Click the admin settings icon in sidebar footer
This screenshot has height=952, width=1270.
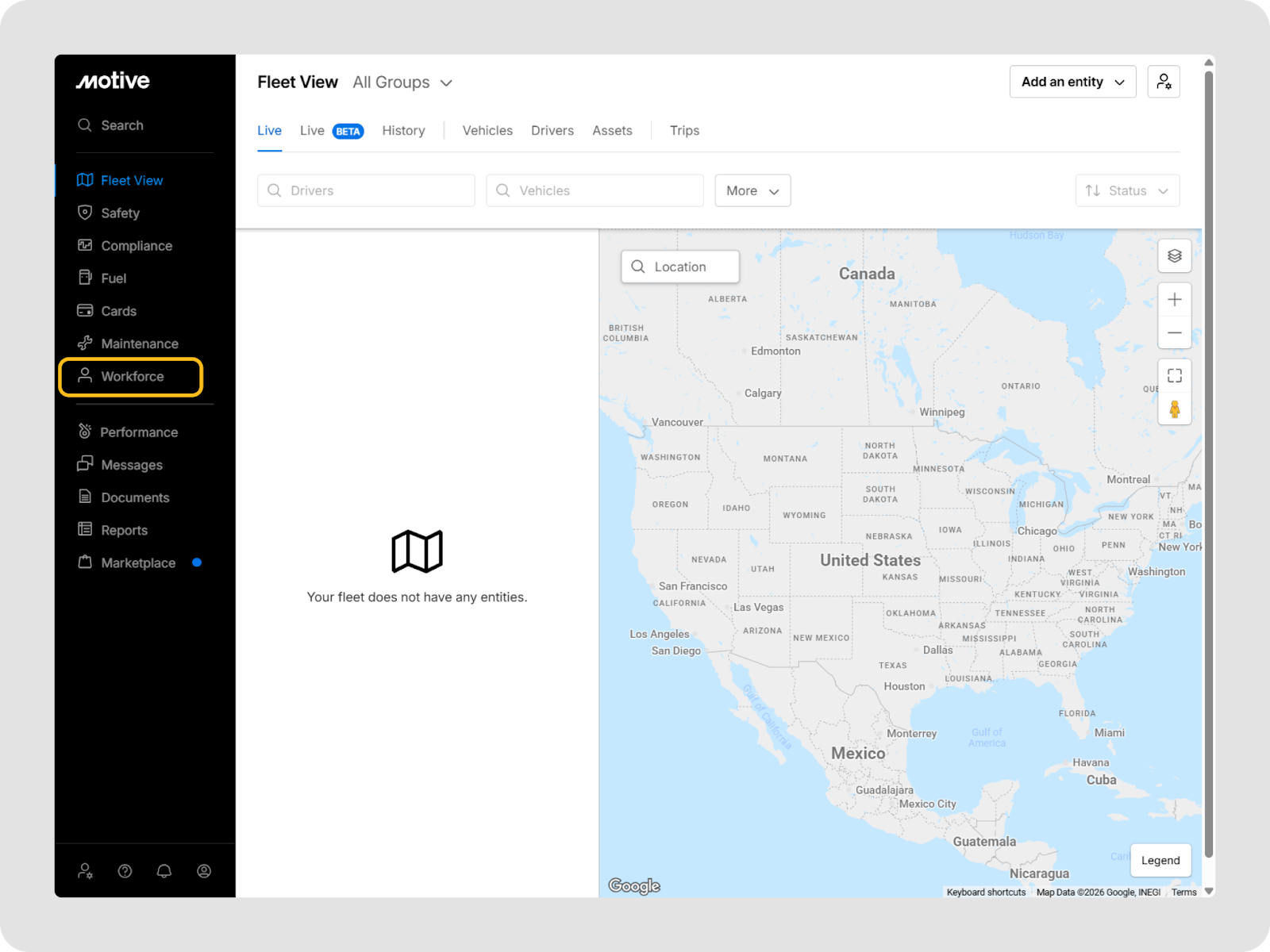coord(85,871)
